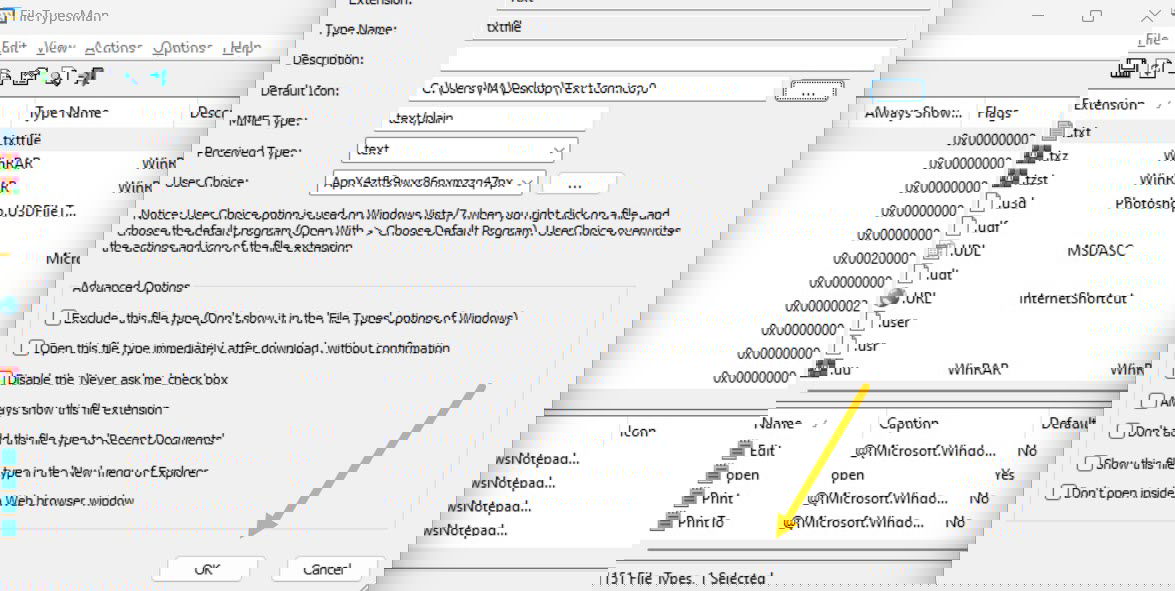Image resolution: width=1175 pixels, height=591 pixels.
Task: Open the Help menu
Action: coord(242,48)
